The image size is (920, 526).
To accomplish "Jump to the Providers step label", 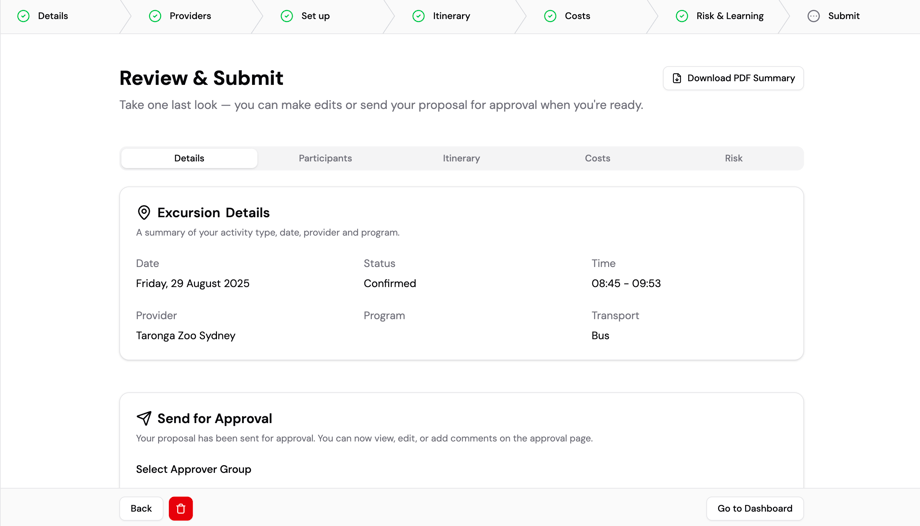I will (190, 16).
